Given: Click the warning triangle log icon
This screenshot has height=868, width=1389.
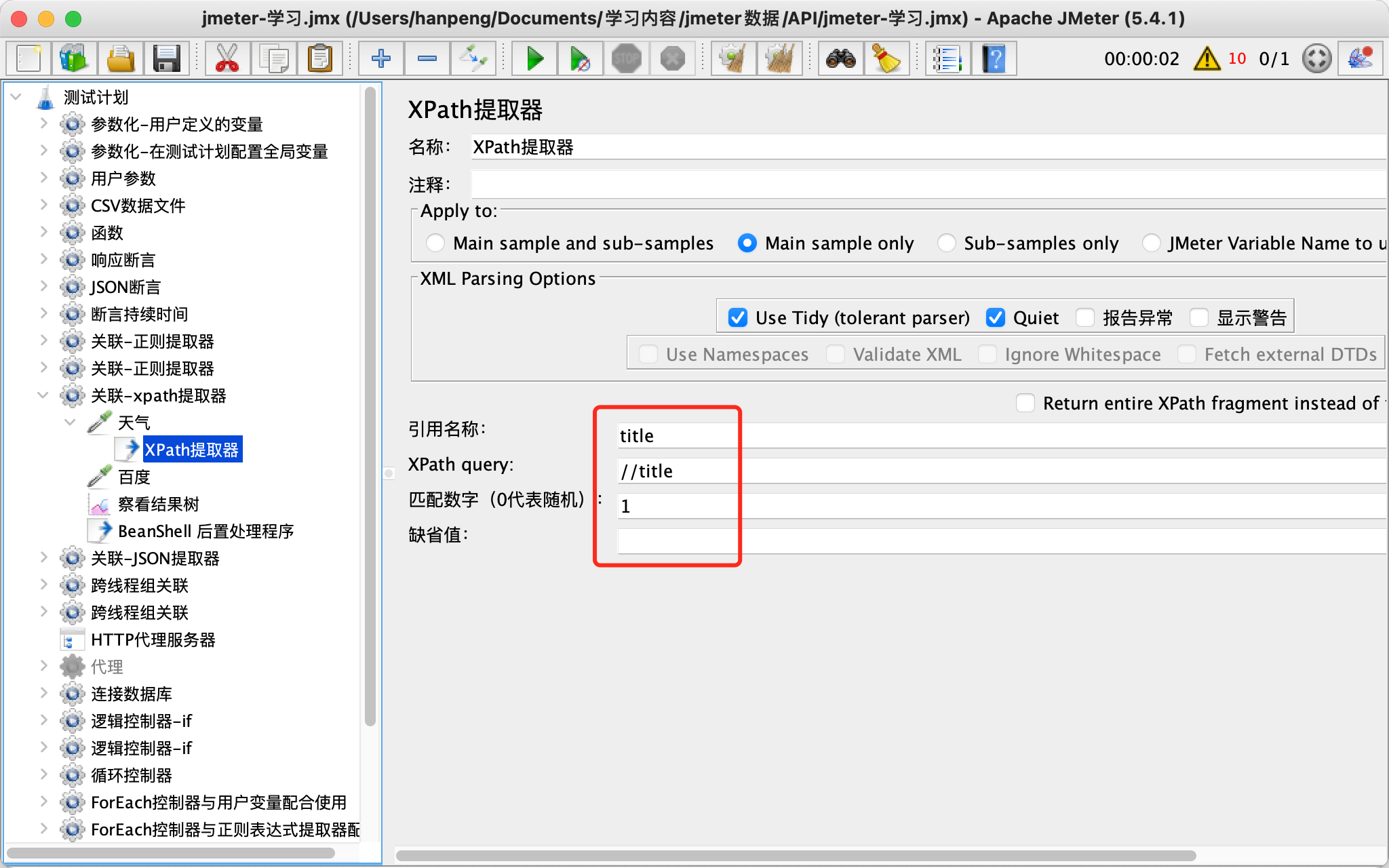Looking at the screenshot, I should [1207, 59].
